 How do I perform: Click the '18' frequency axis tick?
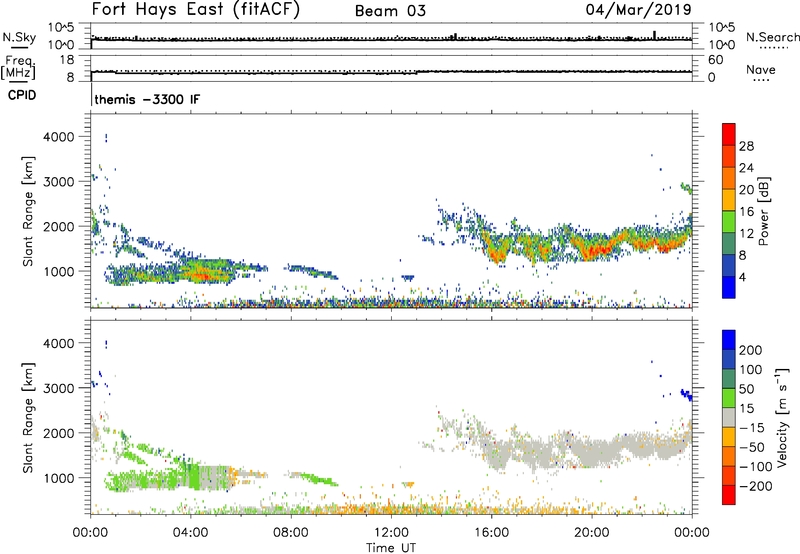point(67,60)
